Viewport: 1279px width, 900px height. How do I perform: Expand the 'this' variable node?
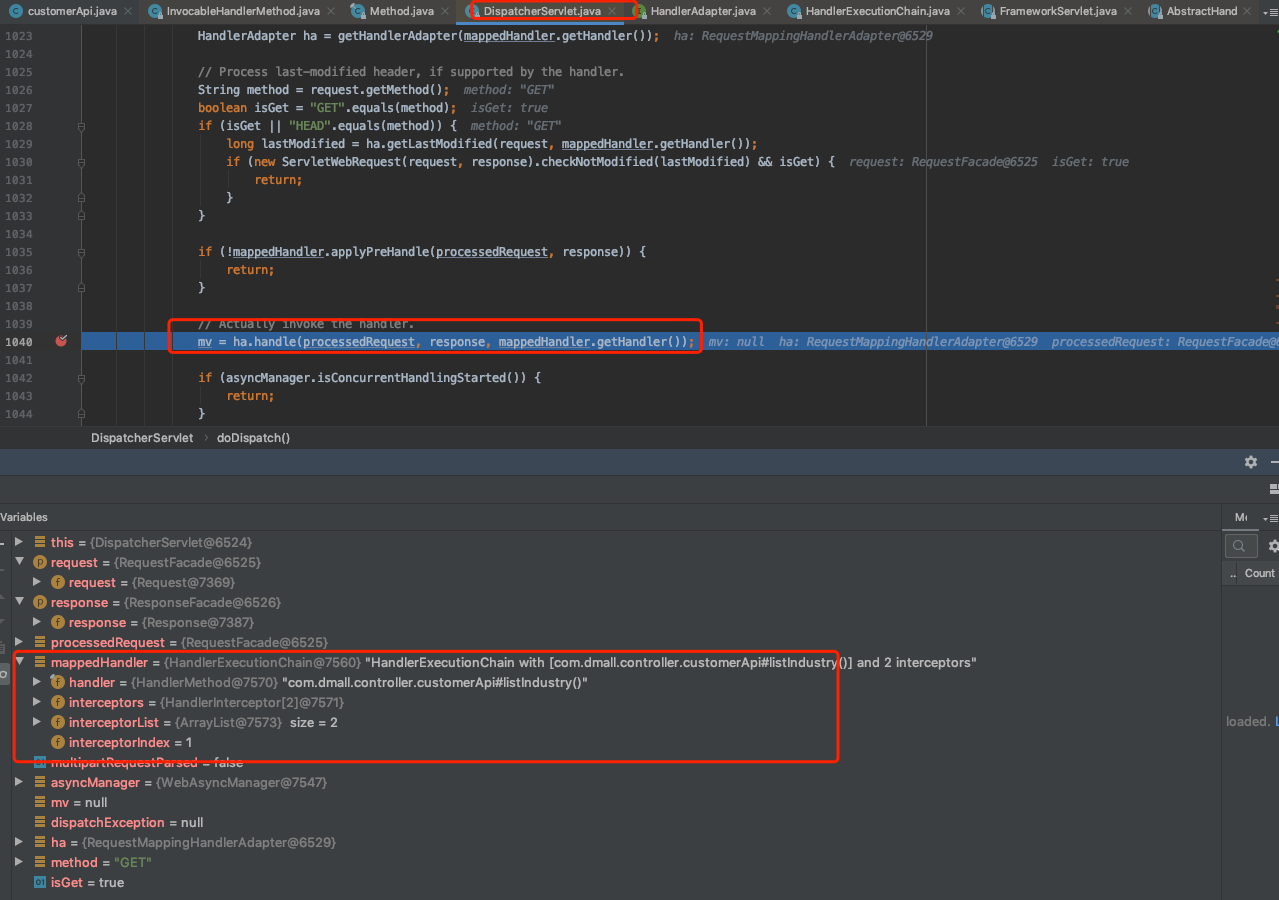[x=18, y=542]
